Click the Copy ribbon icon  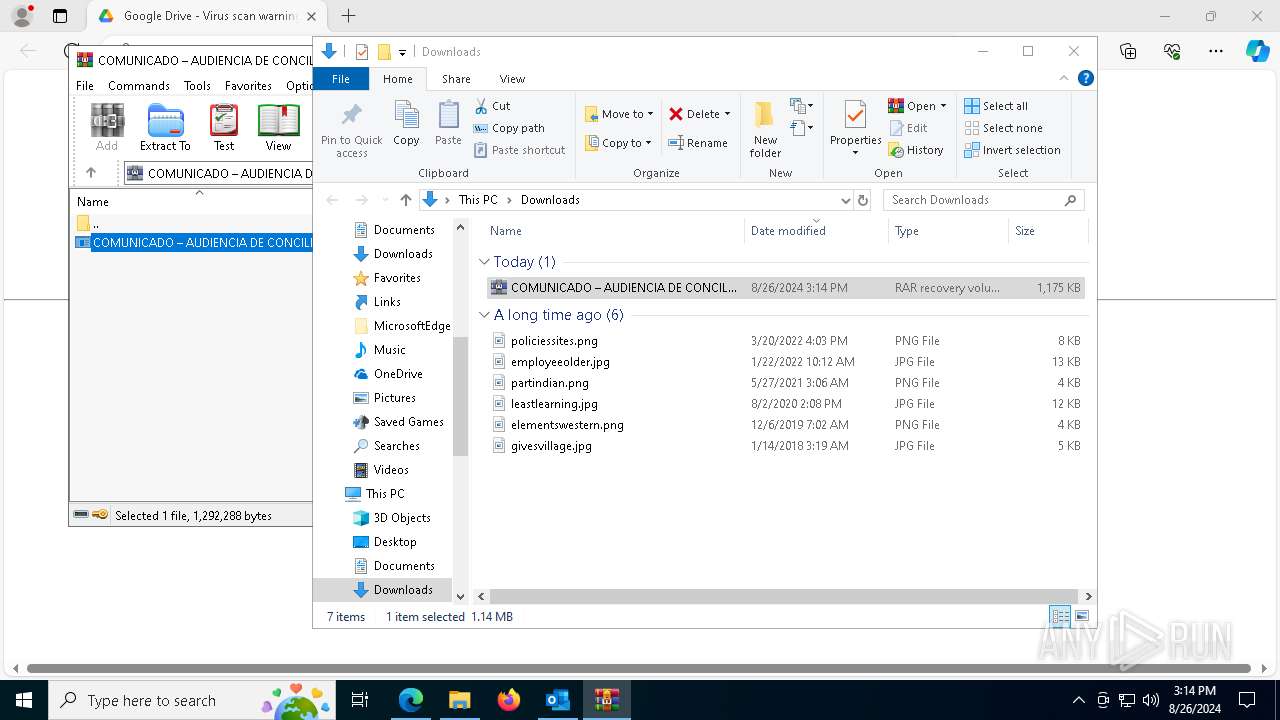tap(406, 123)
